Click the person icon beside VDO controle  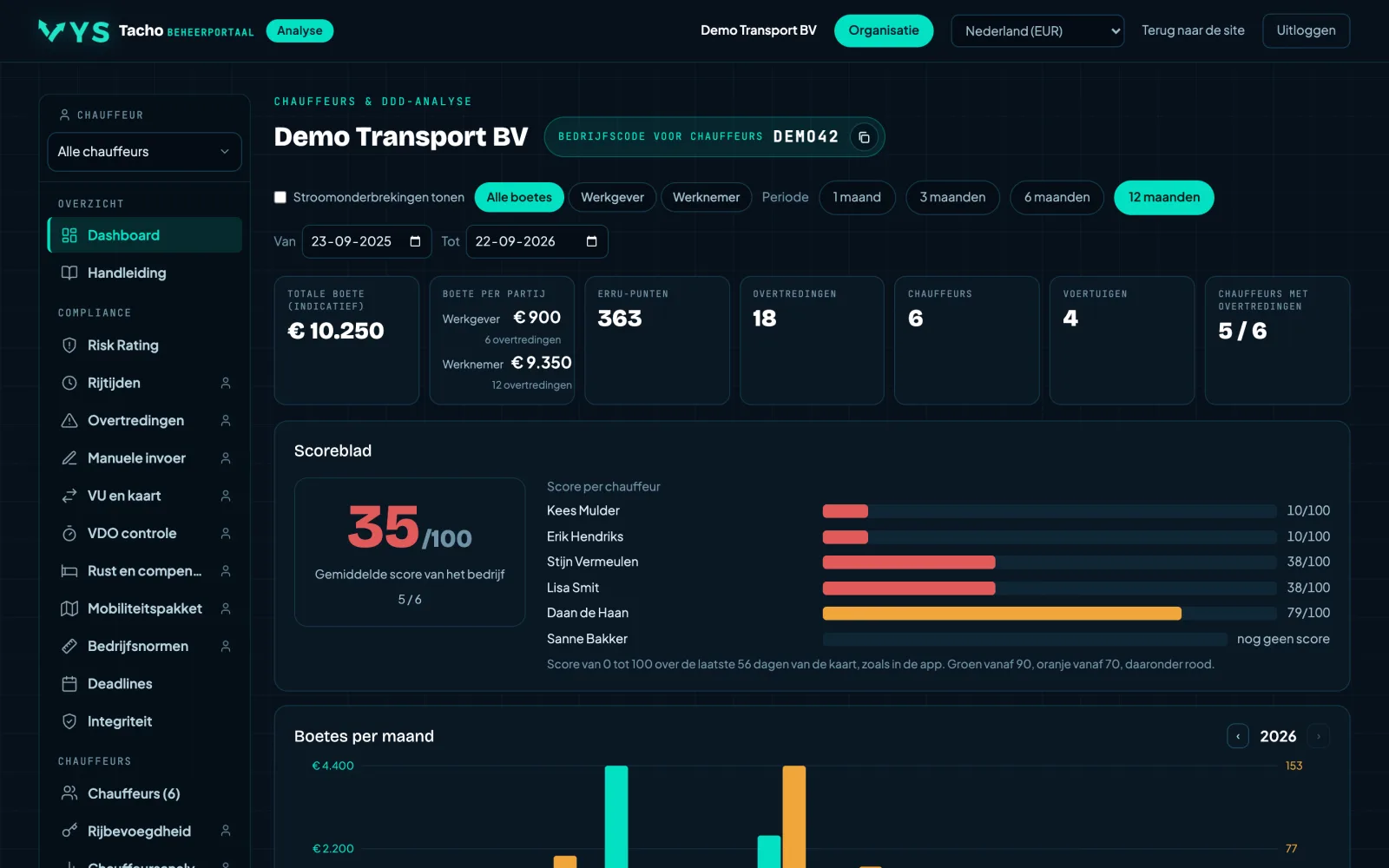point(226,533)
